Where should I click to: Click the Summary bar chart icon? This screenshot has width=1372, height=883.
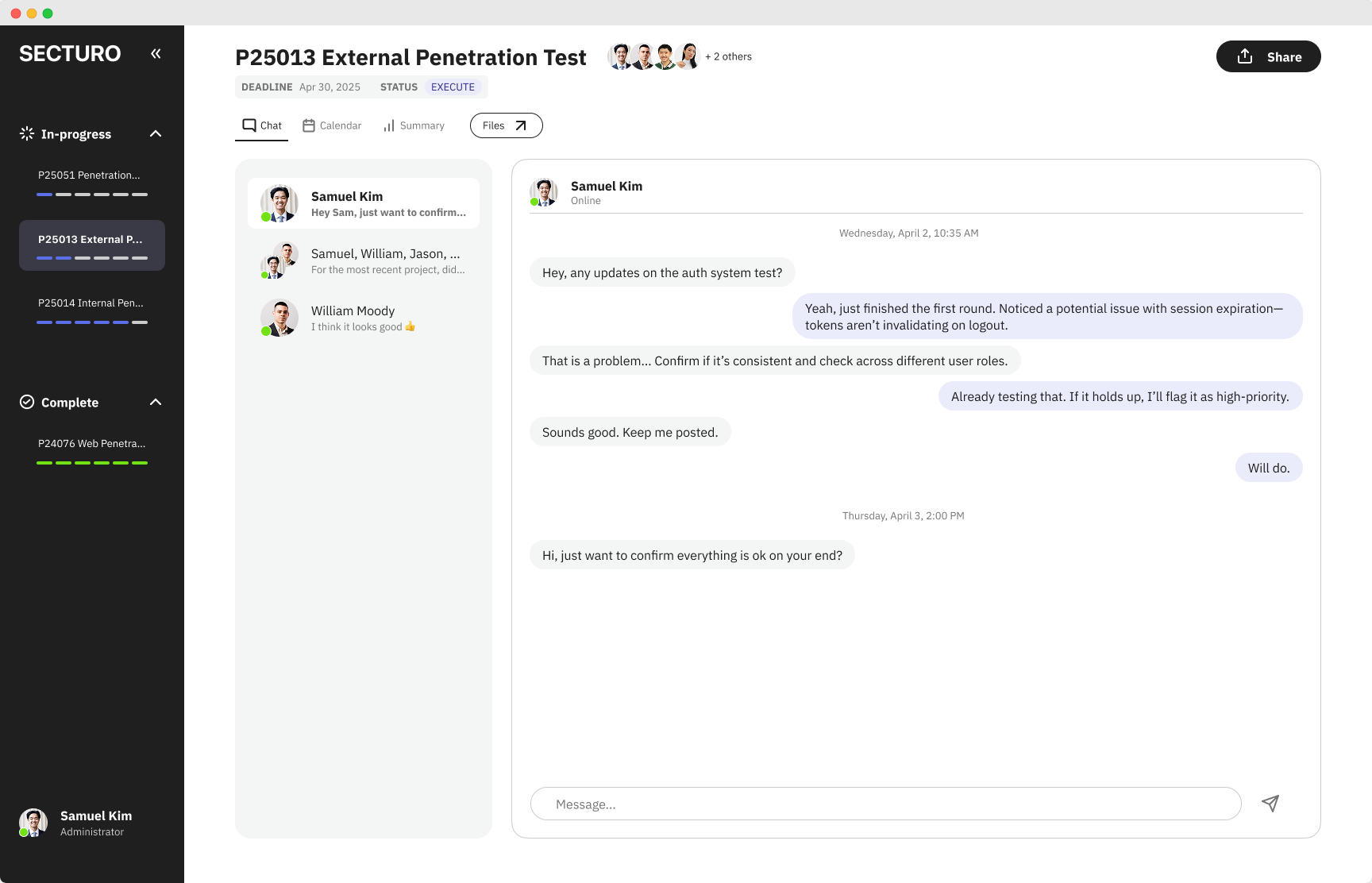click(389, 125)
